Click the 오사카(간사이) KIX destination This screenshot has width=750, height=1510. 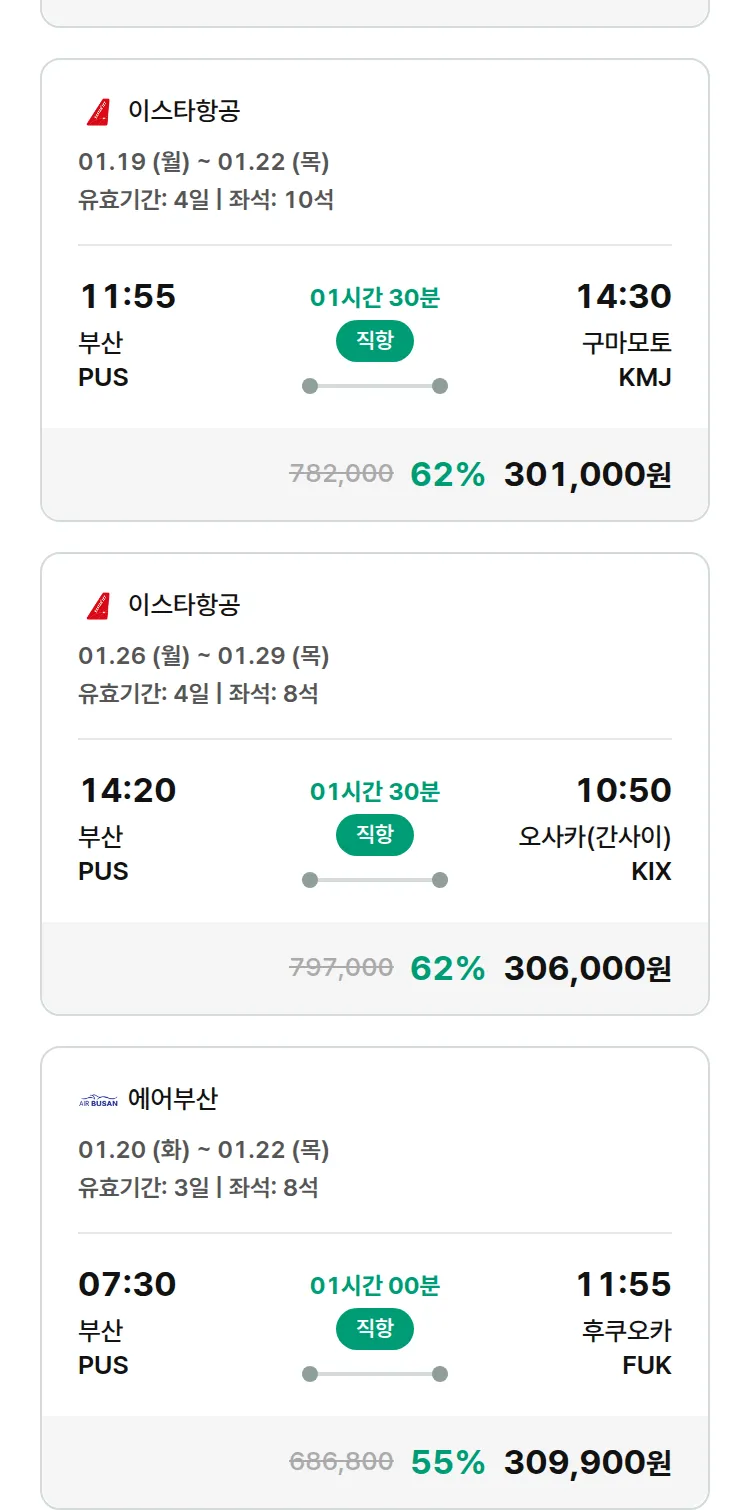595,854
